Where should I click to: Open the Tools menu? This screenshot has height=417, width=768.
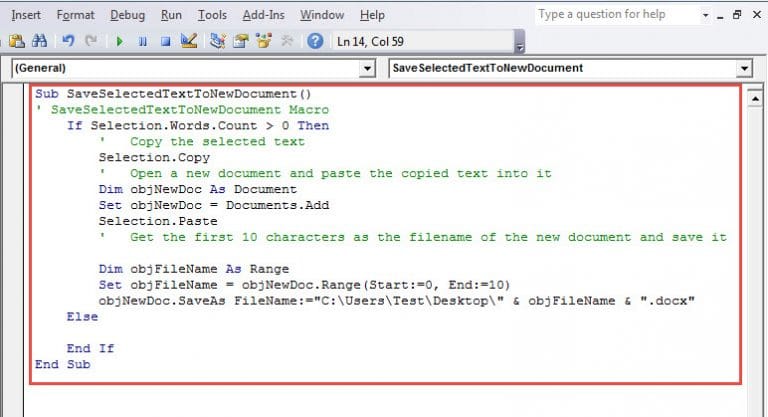(212, 16)
